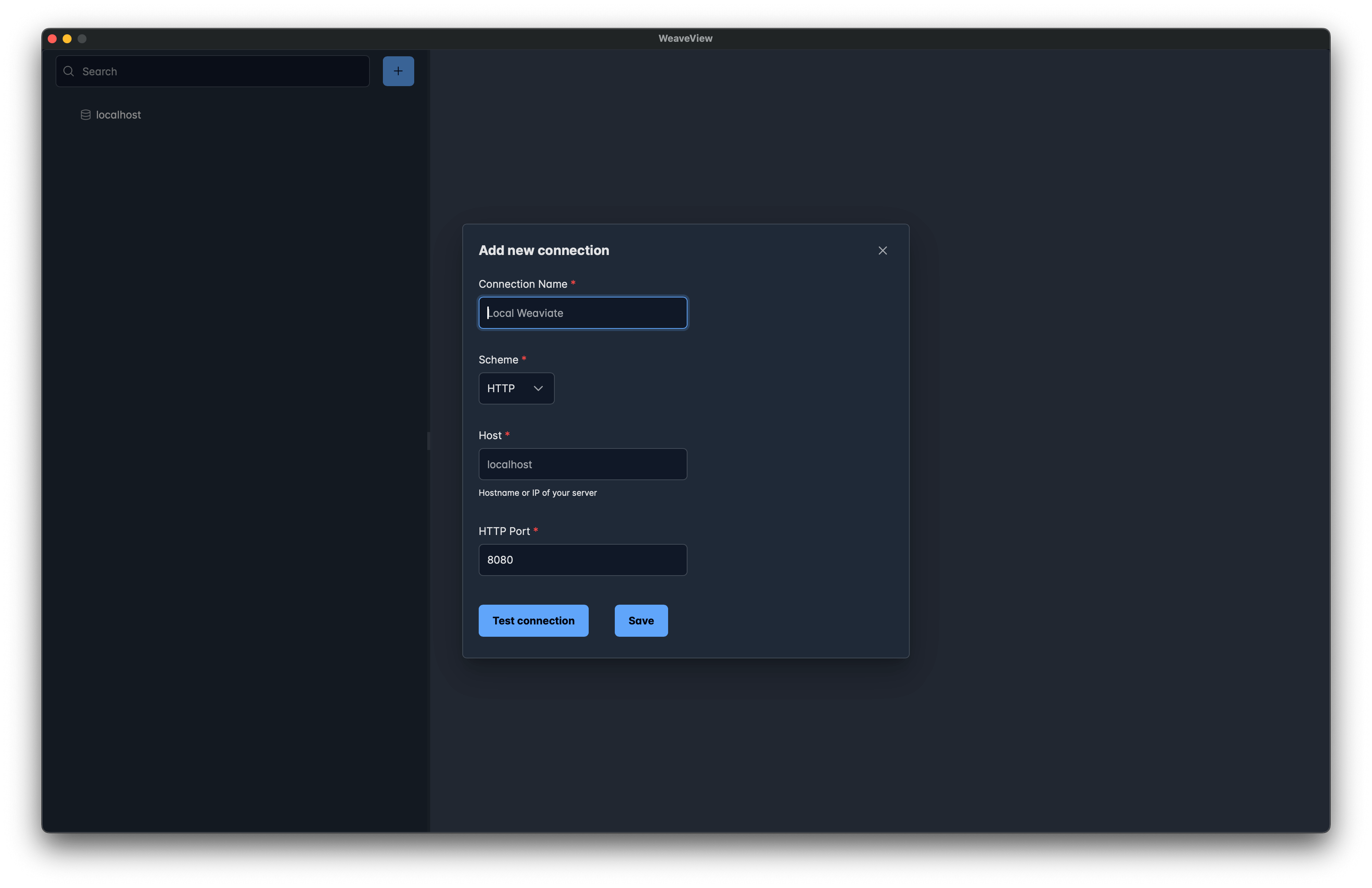Click the red window close button
The image size is (1372, 888).
tap(53, 39)
